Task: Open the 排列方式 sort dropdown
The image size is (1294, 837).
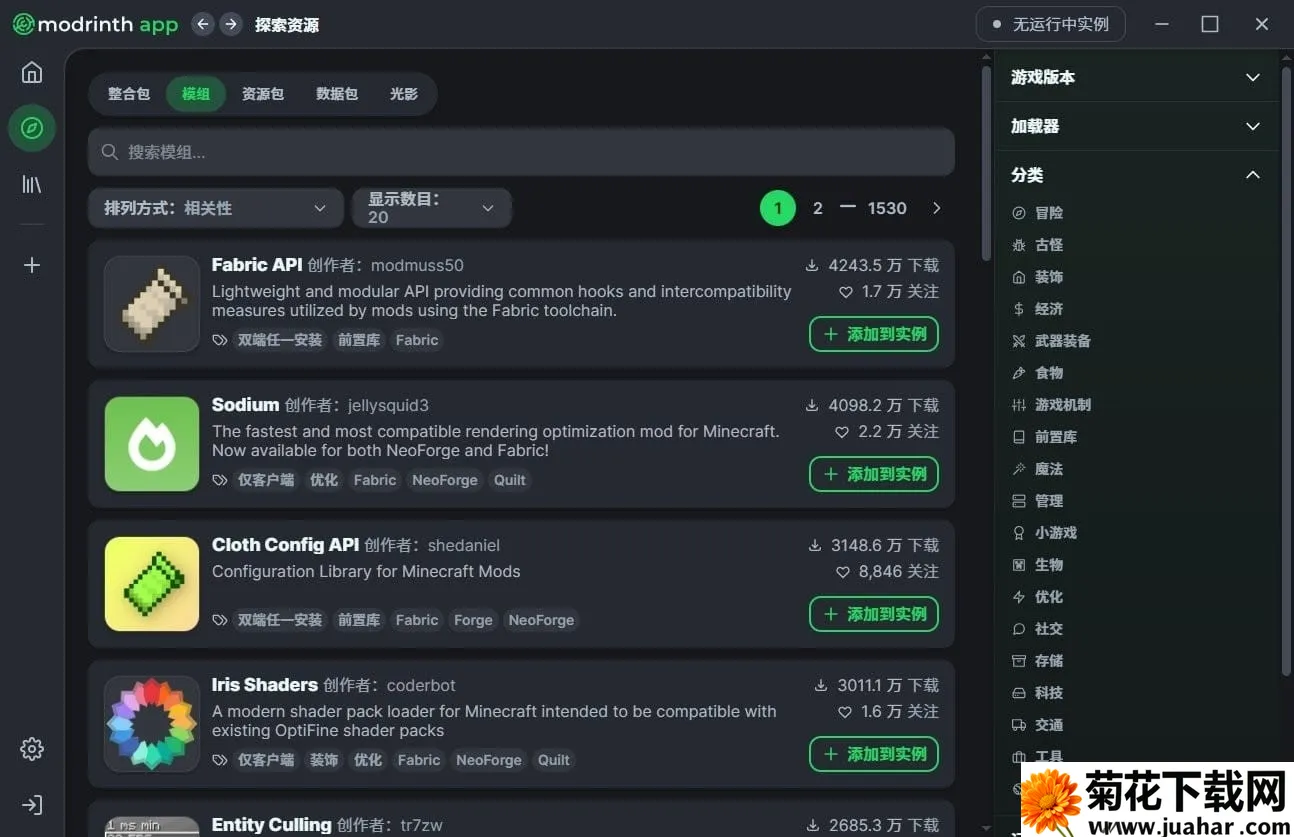Action: 216,208
